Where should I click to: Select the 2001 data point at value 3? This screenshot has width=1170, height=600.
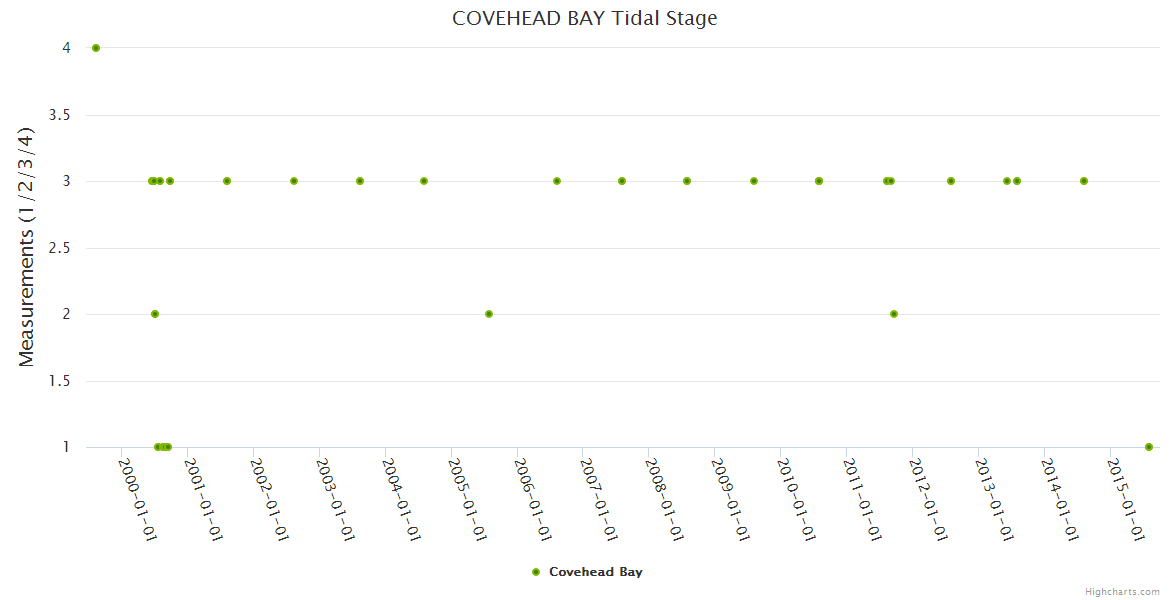tap(227, 181)
